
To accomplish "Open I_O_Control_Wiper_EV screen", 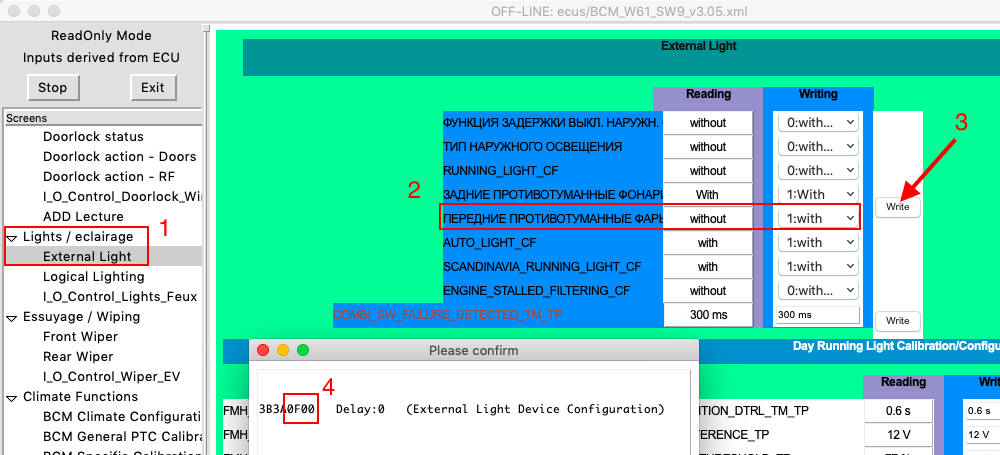I will pos(112,377).
